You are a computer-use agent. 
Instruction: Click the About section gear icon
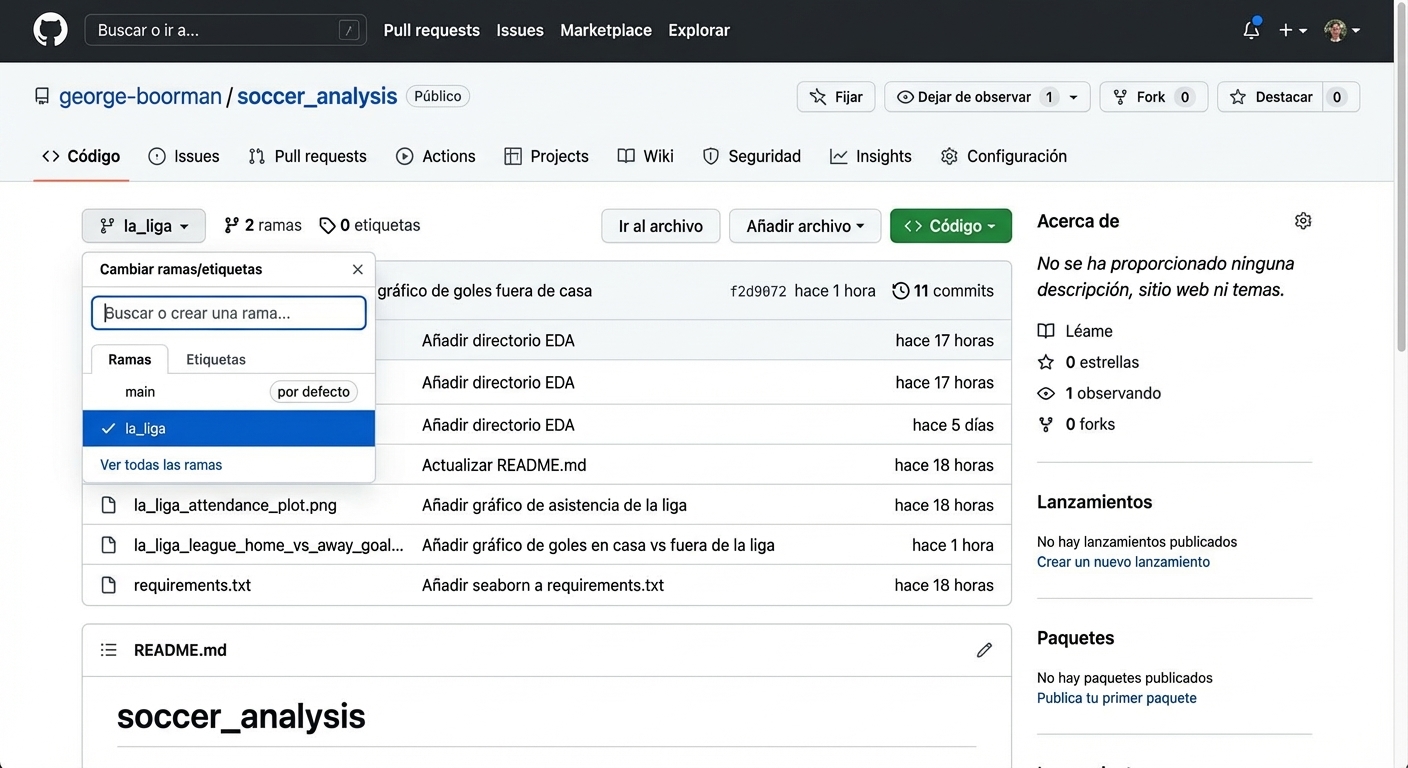click(x=1302, y=221)
